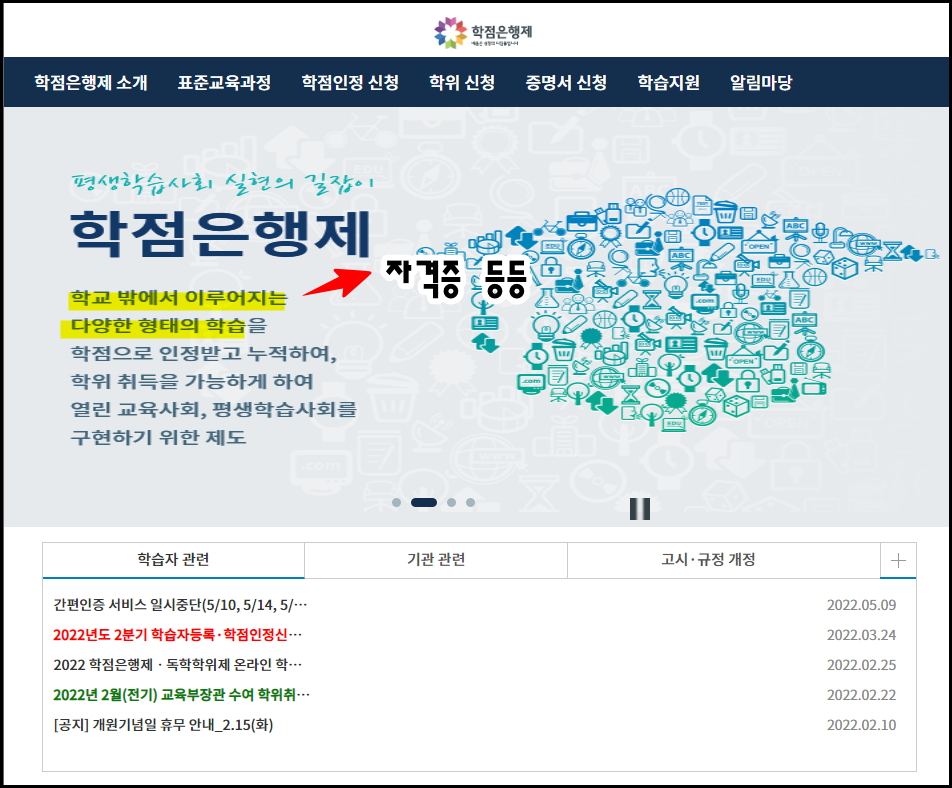The width and height of the screenshot is (952, 788).
Task: Open the 개원기념일 휴무 안내 notice
Action: pyautogui.click(x=163, y=725)
